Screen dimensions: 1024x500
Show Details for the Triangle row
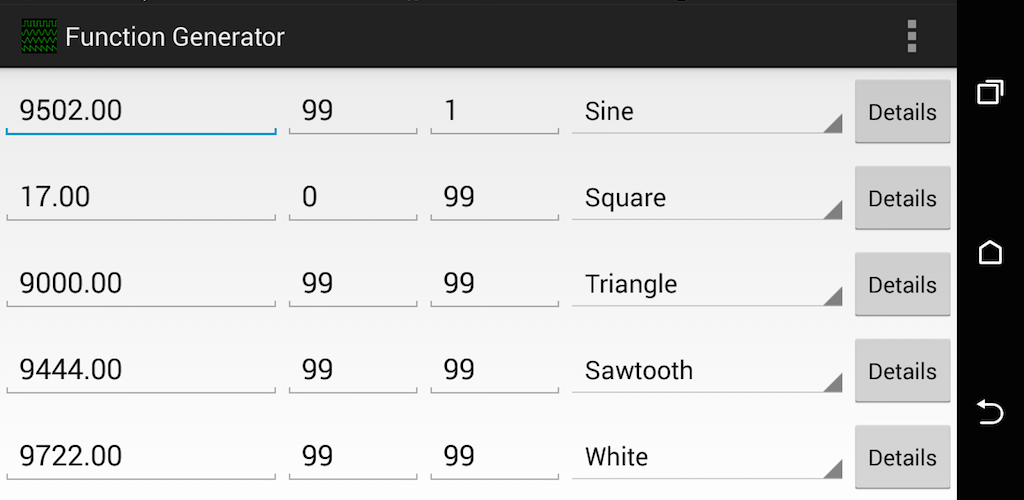[x=902, y=285]
